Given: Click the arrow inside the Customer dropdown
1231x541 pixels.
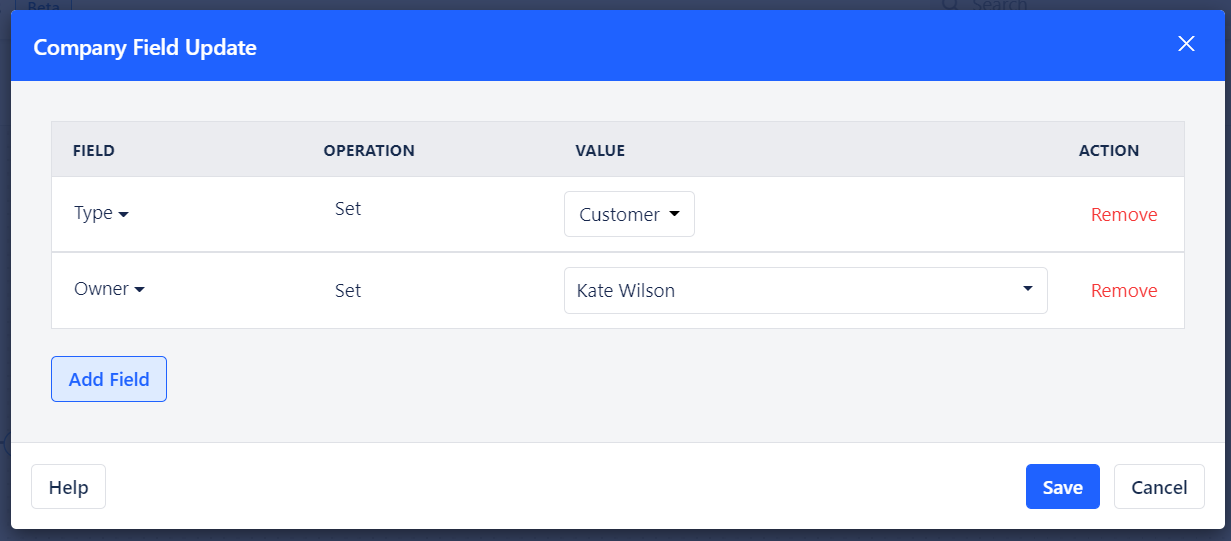Looking at the screenshot, I should click(674, 214).
